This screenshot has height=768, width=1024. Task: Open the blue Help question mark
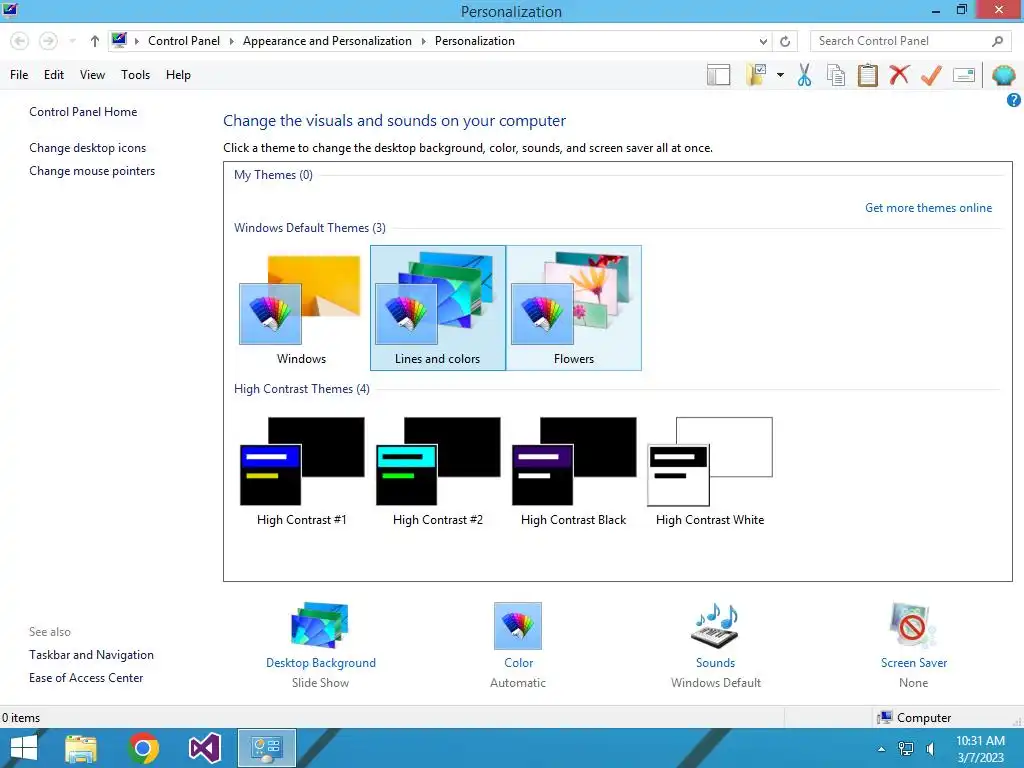coord(1013,100)
